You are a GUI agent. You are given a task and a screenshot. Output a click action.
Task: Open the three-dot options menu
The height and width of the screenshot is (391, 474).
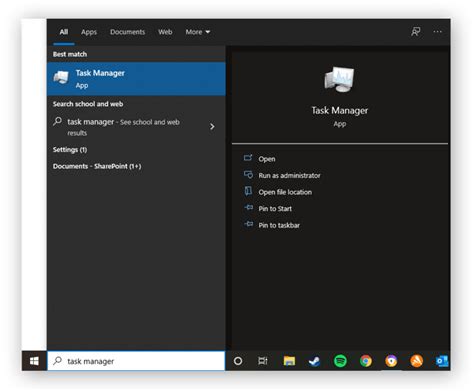coord(437,32)
